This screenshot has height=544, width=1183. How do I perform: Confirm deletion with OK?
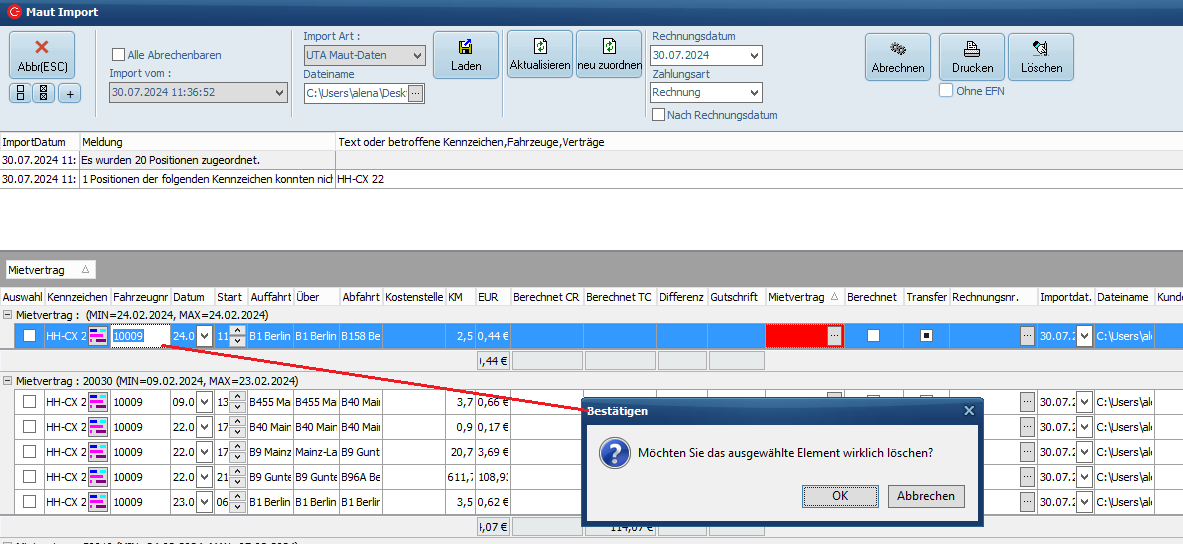(840, 495)
